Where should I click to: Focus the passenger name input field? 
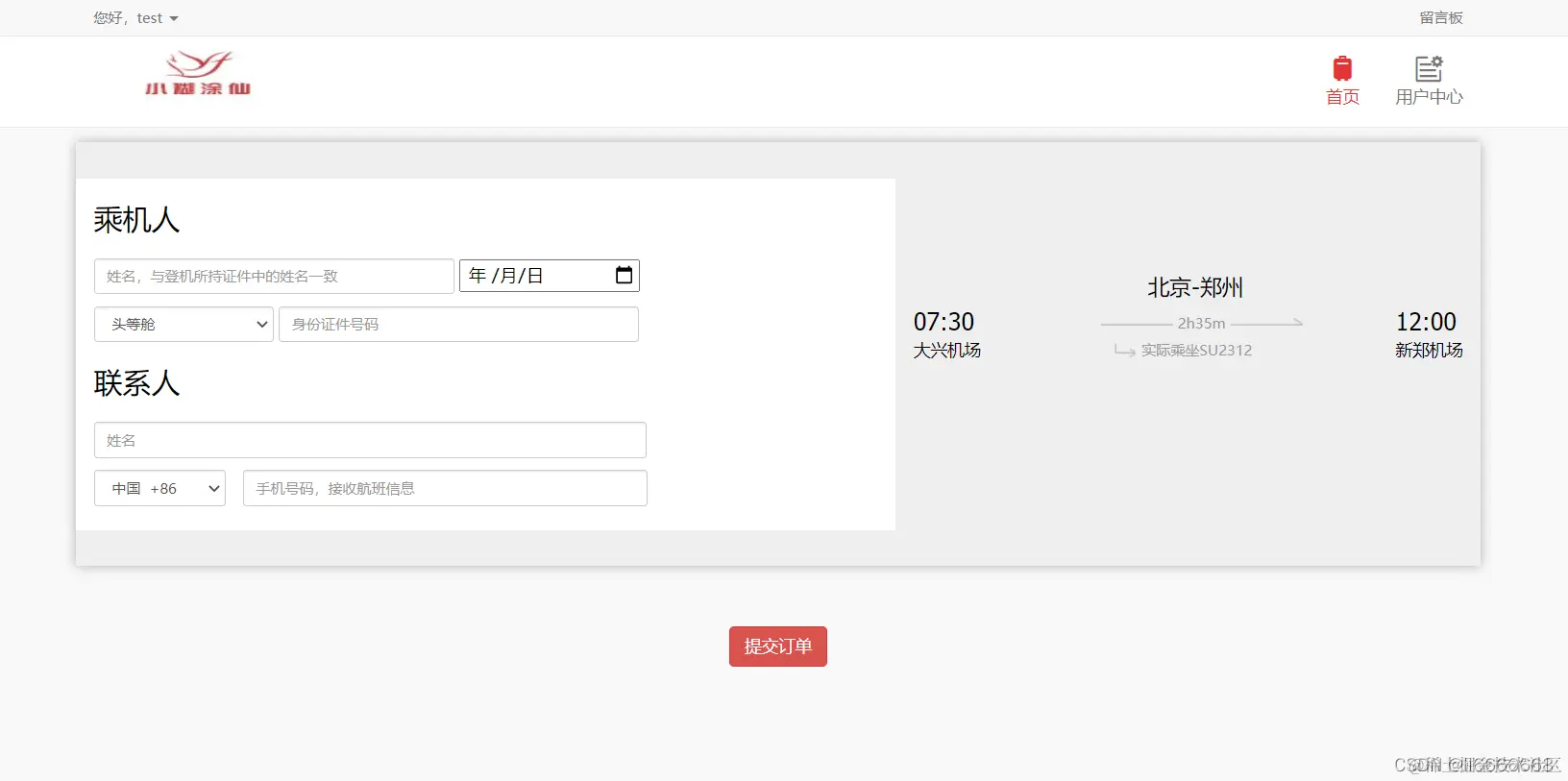click(274, 277)
